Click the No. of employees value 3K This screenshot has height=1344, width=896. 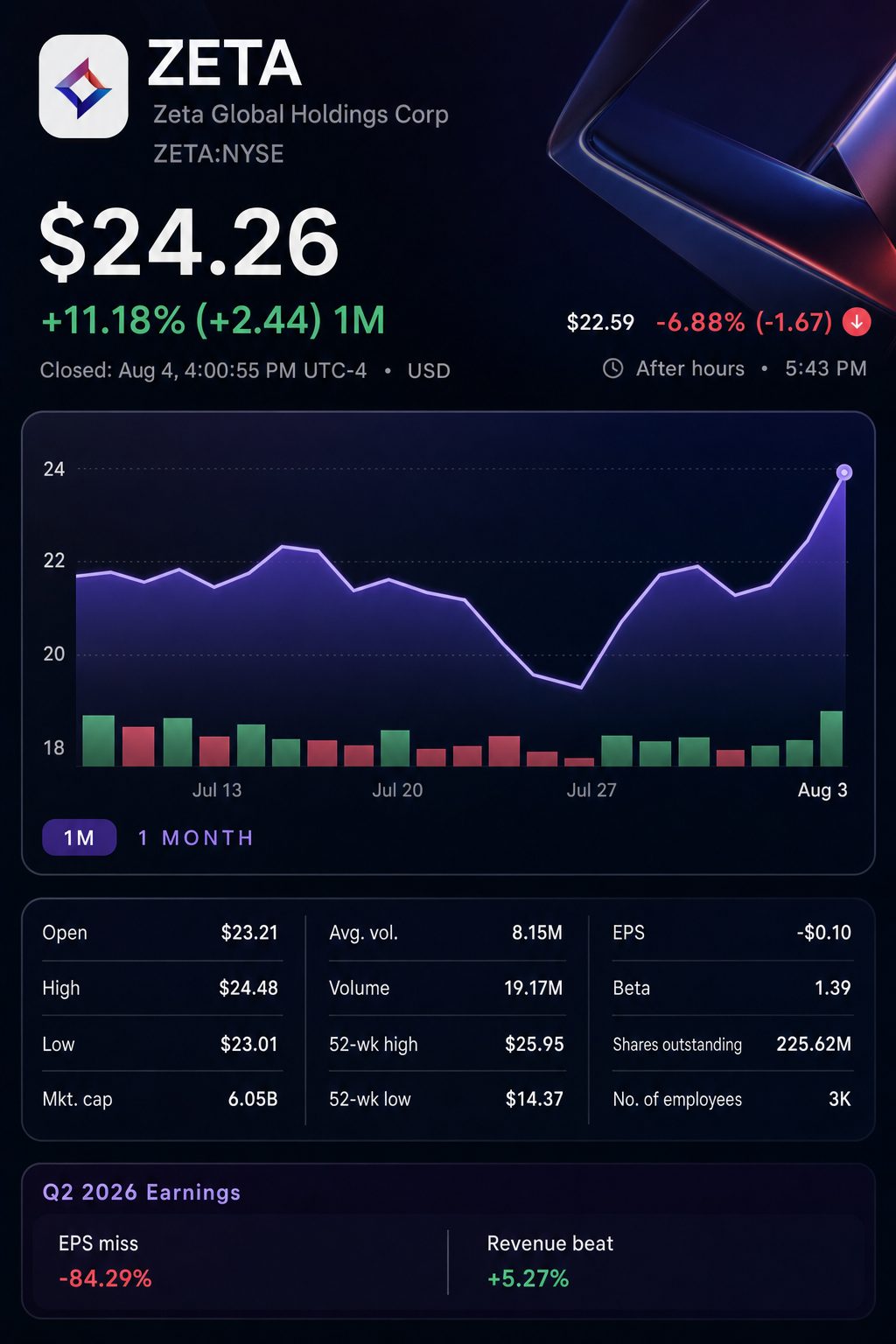pos(840,1099)
